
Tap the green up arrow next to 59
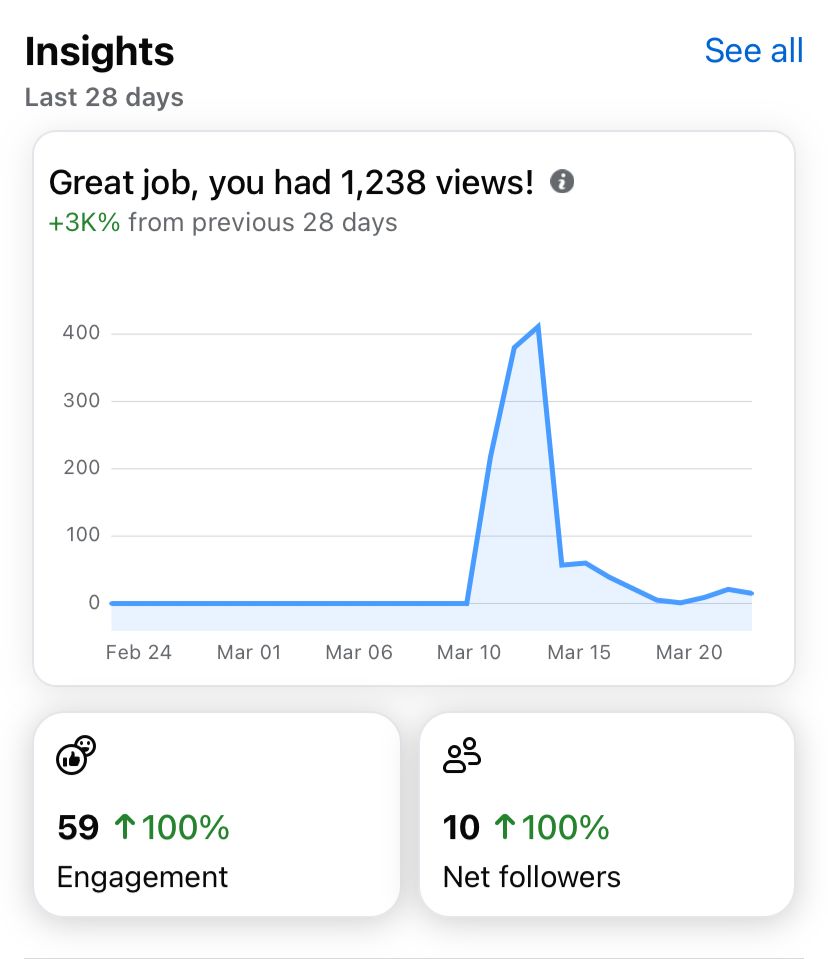click(124, 828)
